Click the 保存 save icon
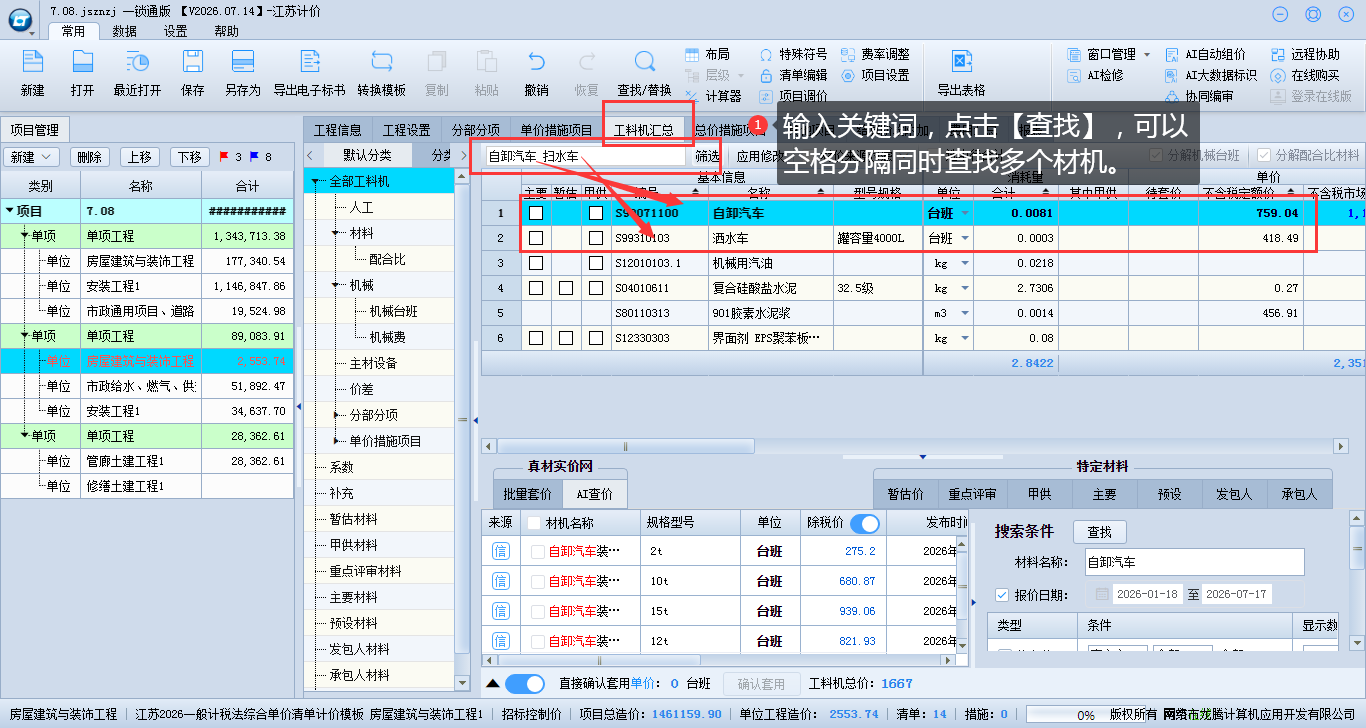The width and height of the screenshot is (1366, 728). 193,63
